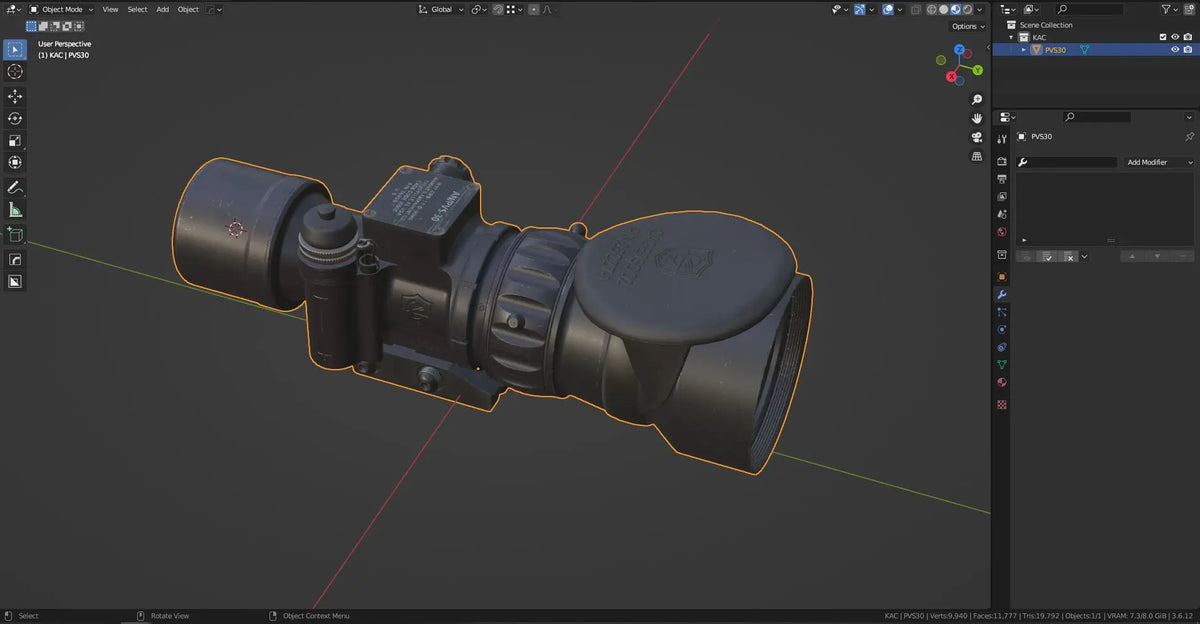Image resolution: width=1200 pixels, height=624 pixels.
Task: Open the Texture properties checkerboard tab
Action: (1002, 405)
